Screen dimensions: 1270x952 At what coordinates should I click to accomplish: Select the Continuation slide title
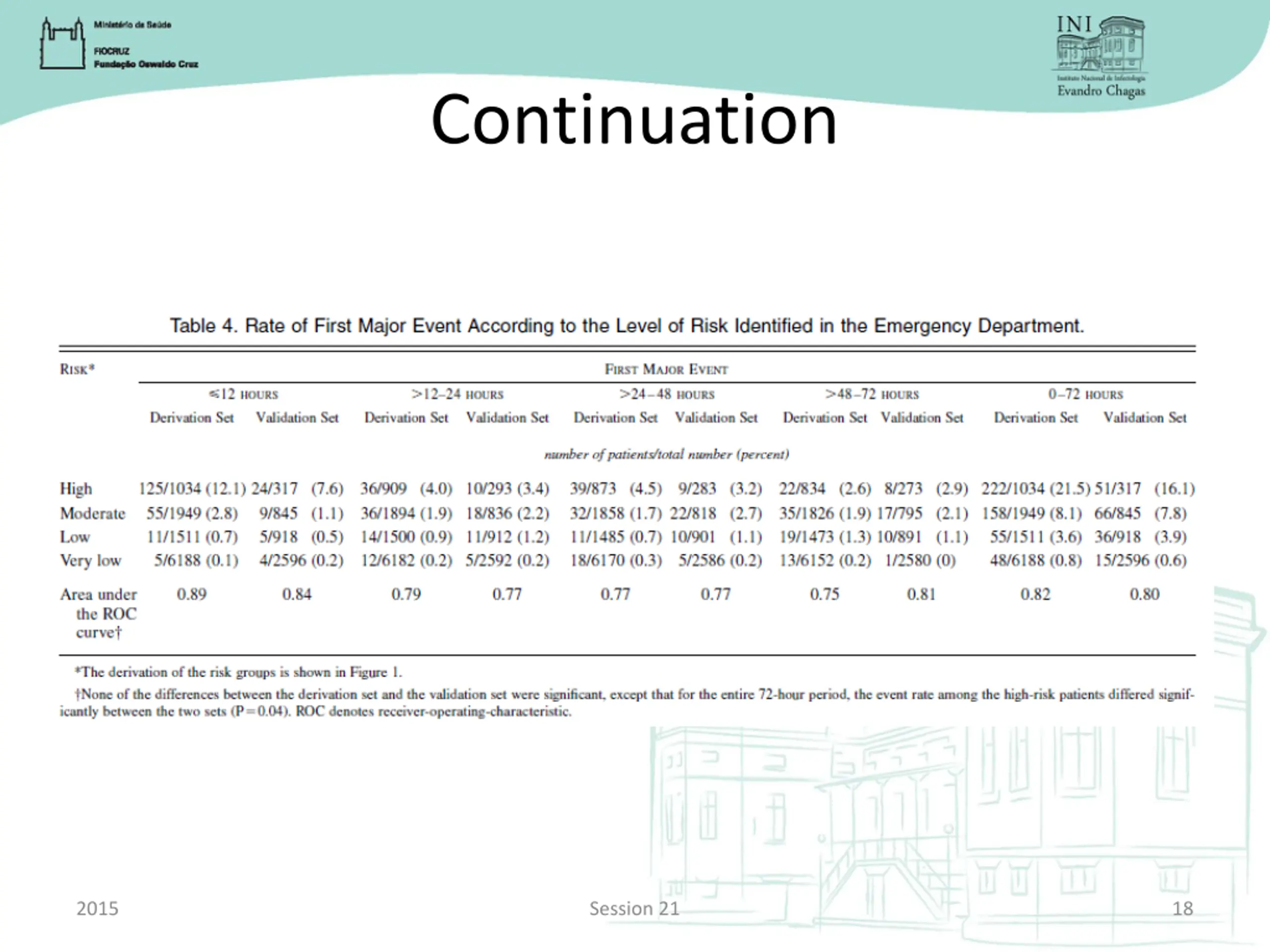[634, 120]
